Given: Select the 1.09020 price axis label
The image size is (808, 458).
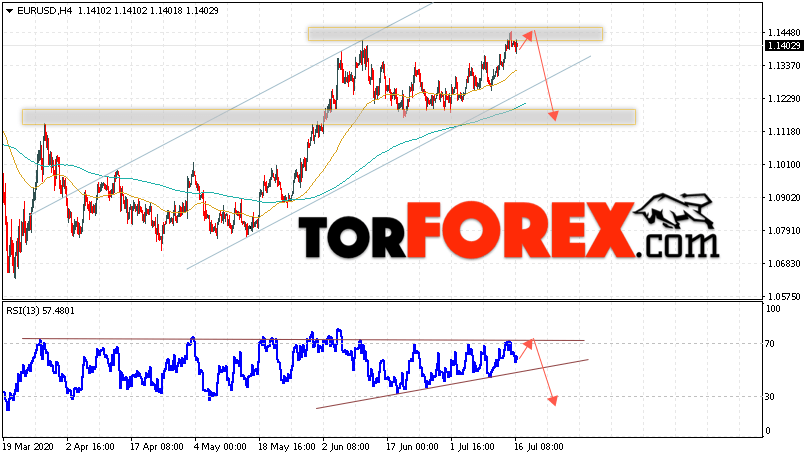Looking at the screenshot, I should [x=784, y=198].
